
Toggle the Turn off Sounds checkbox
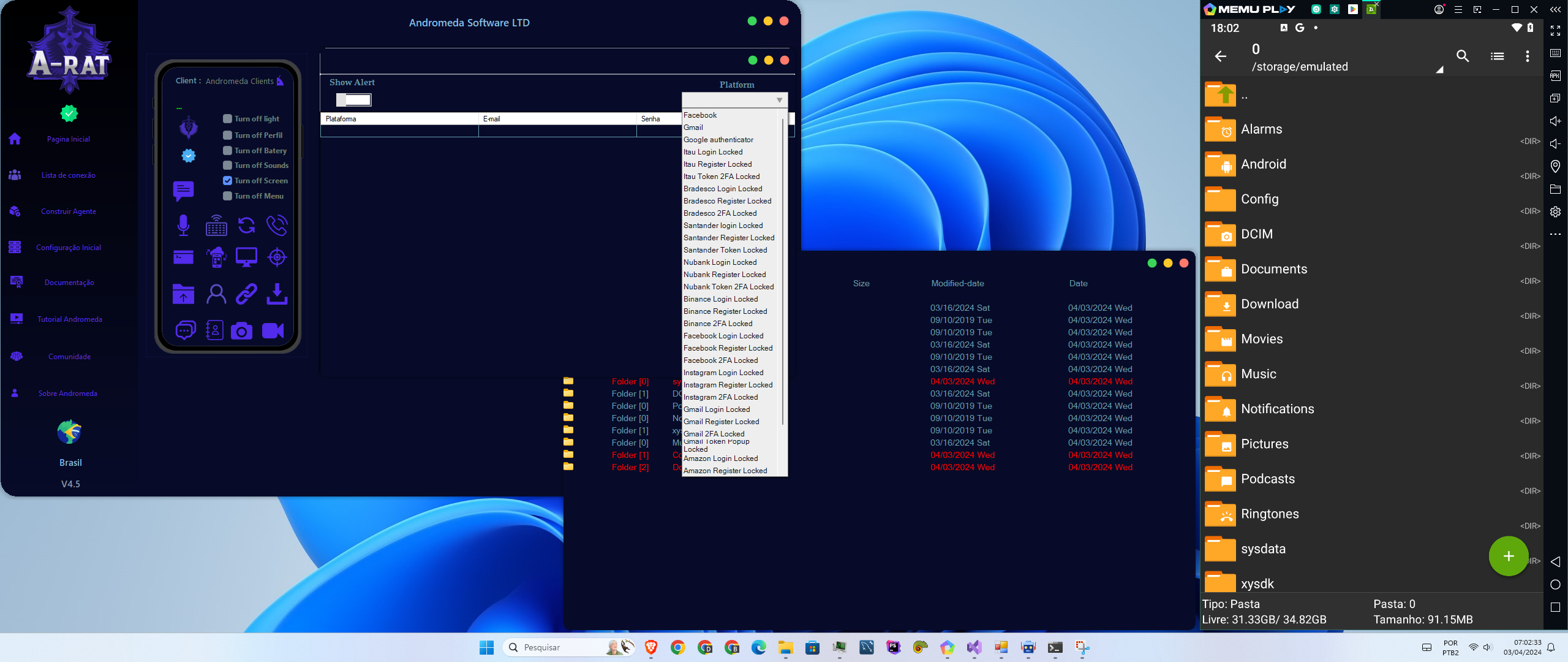pos(227,165)
